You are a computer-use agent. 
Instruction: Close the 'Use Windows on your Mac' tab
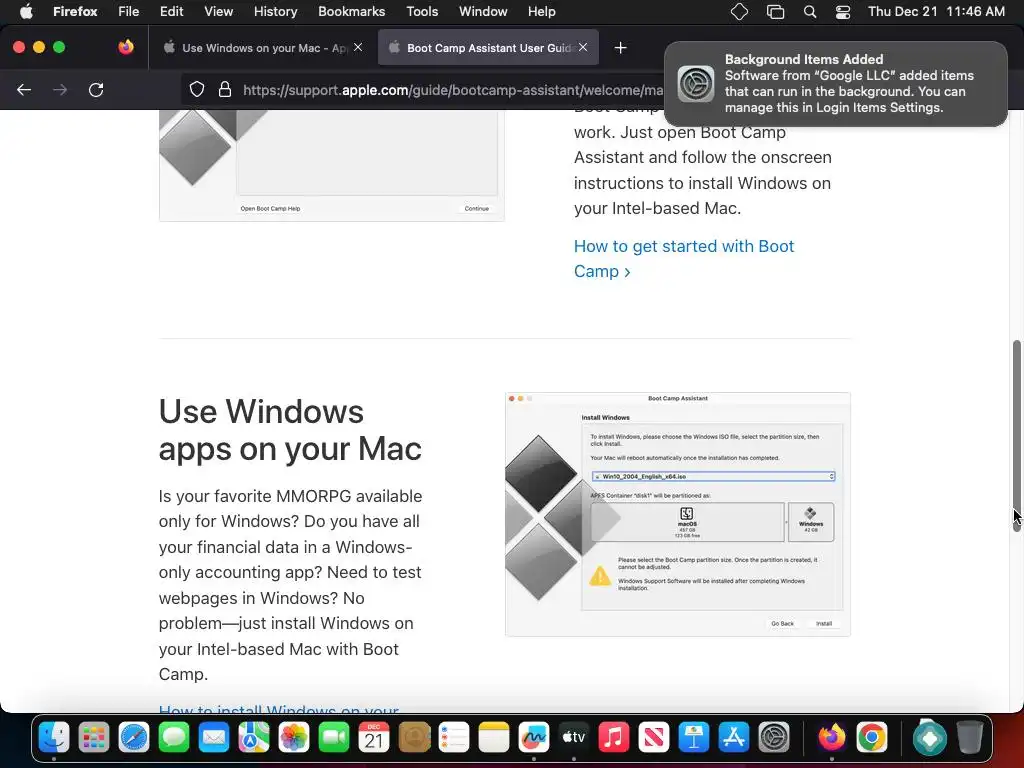click(x=358, y=47)
